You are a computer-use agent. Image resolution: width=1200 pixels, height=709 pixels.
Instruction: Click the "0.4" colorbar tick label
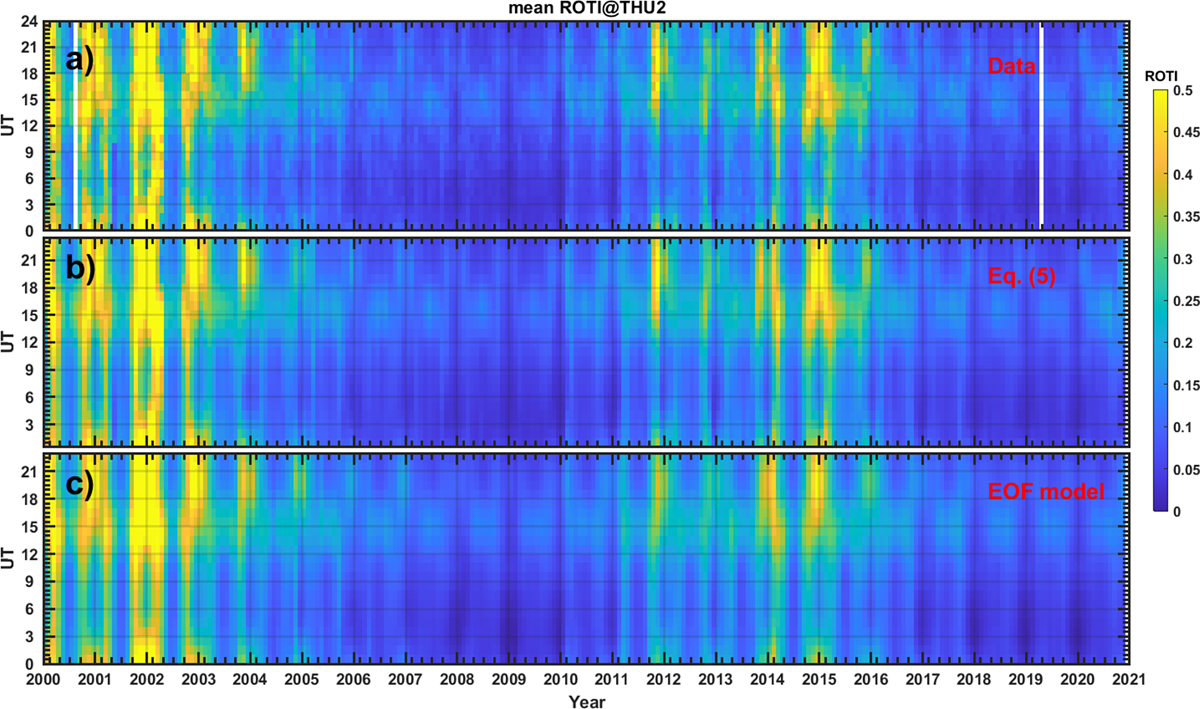(x=1180, y=175)
